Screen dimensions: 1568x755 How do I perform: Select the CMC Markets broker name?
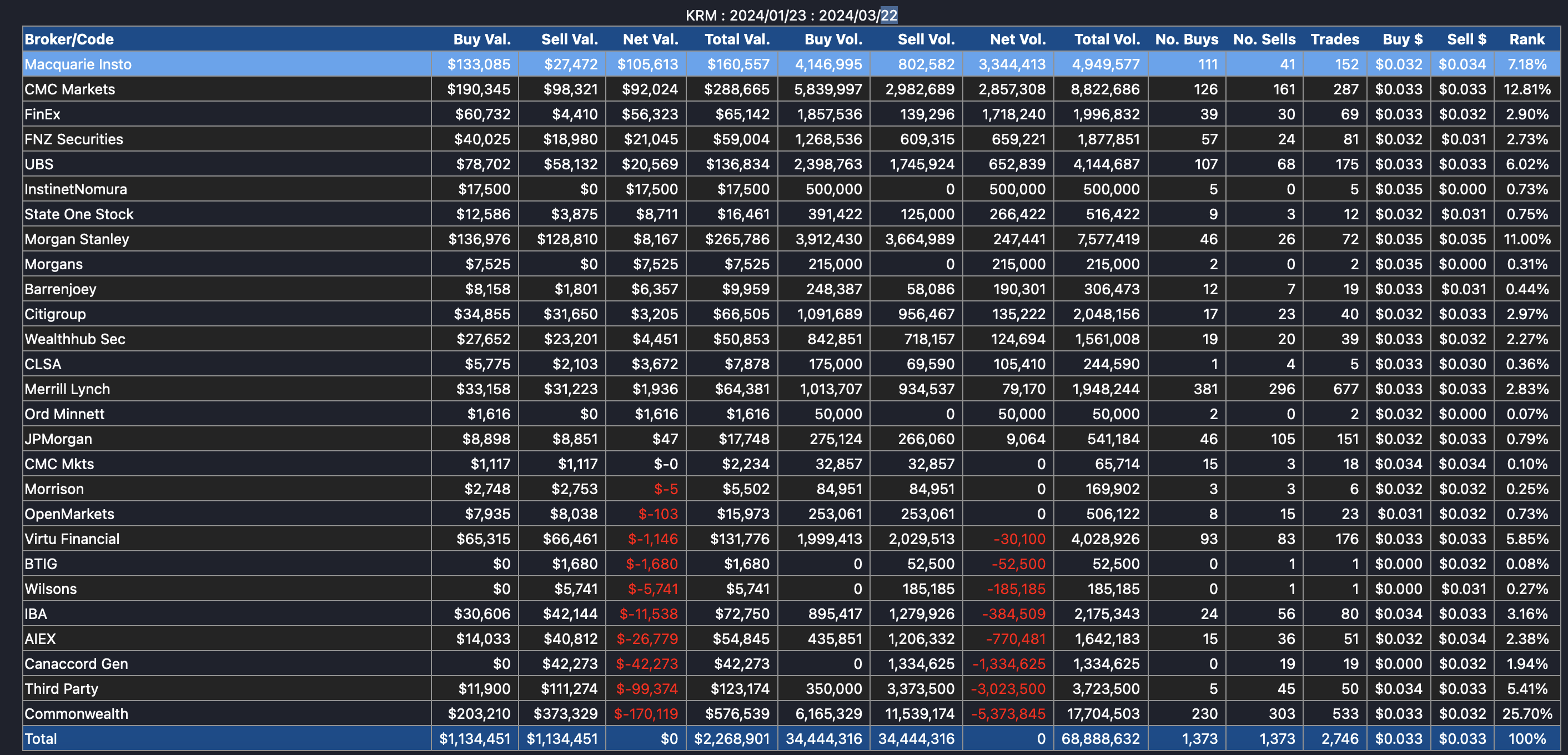pyautogui.click(x=69, y=89)
